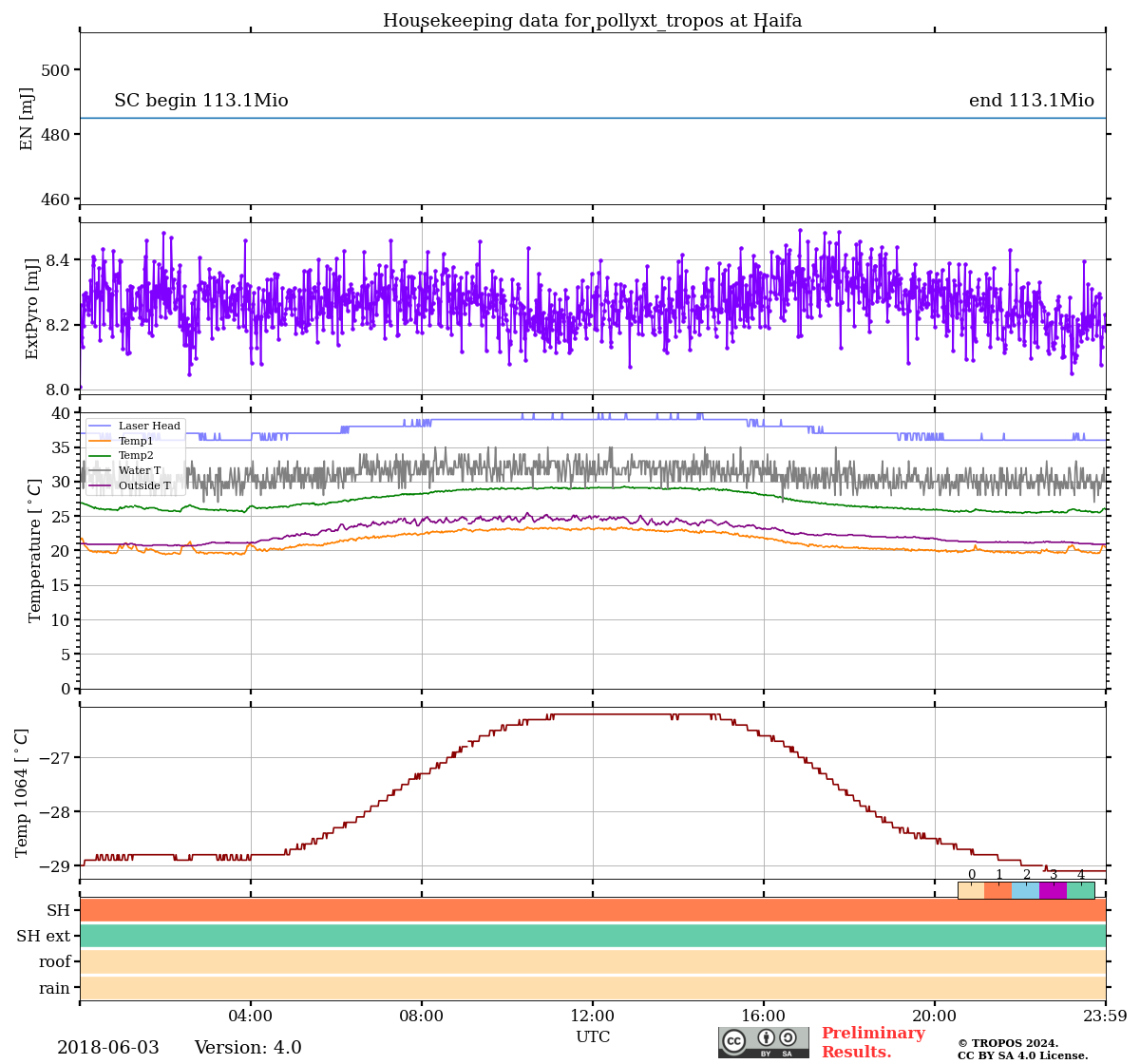Image resolution: width=1140 pixels, height=1064 pixels.
Task: Click the Outside T legend entry
Action: [x=130, y=485]
